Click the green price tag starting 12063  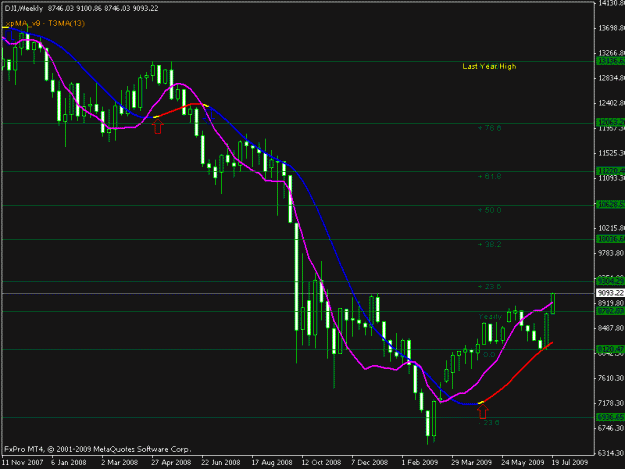[x=610, y=123]
